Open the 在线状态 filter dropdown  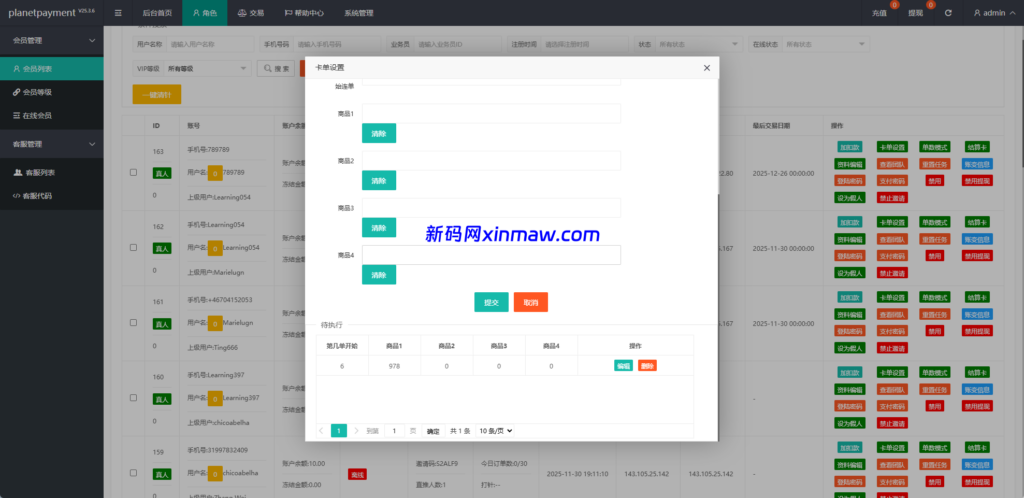[826, 44]
